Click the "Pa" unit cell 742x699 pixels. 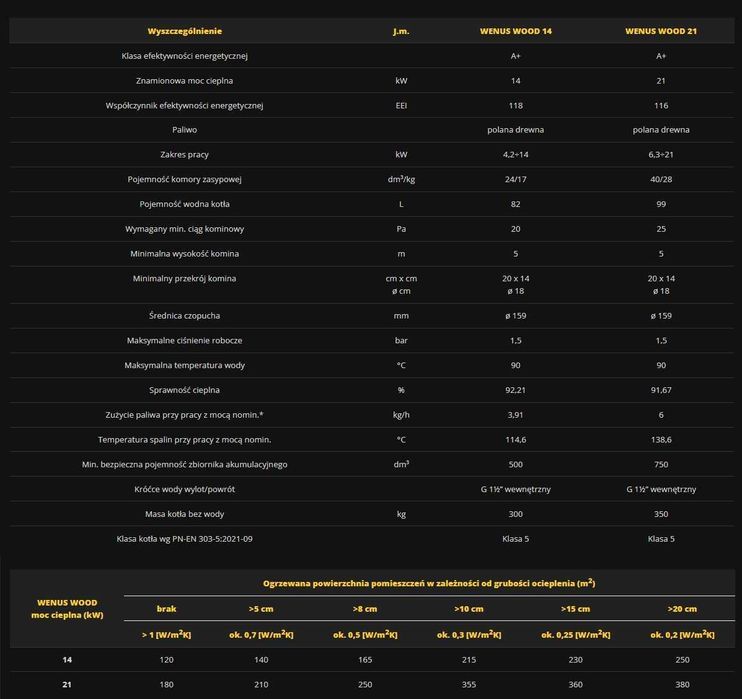[x=401, y=229]
